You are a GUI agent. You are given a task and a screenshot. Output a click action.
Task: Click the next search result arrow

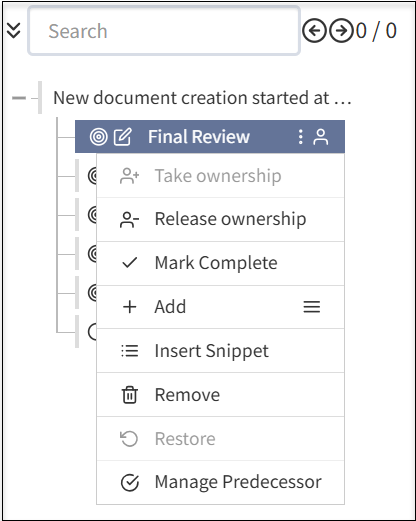341,31
